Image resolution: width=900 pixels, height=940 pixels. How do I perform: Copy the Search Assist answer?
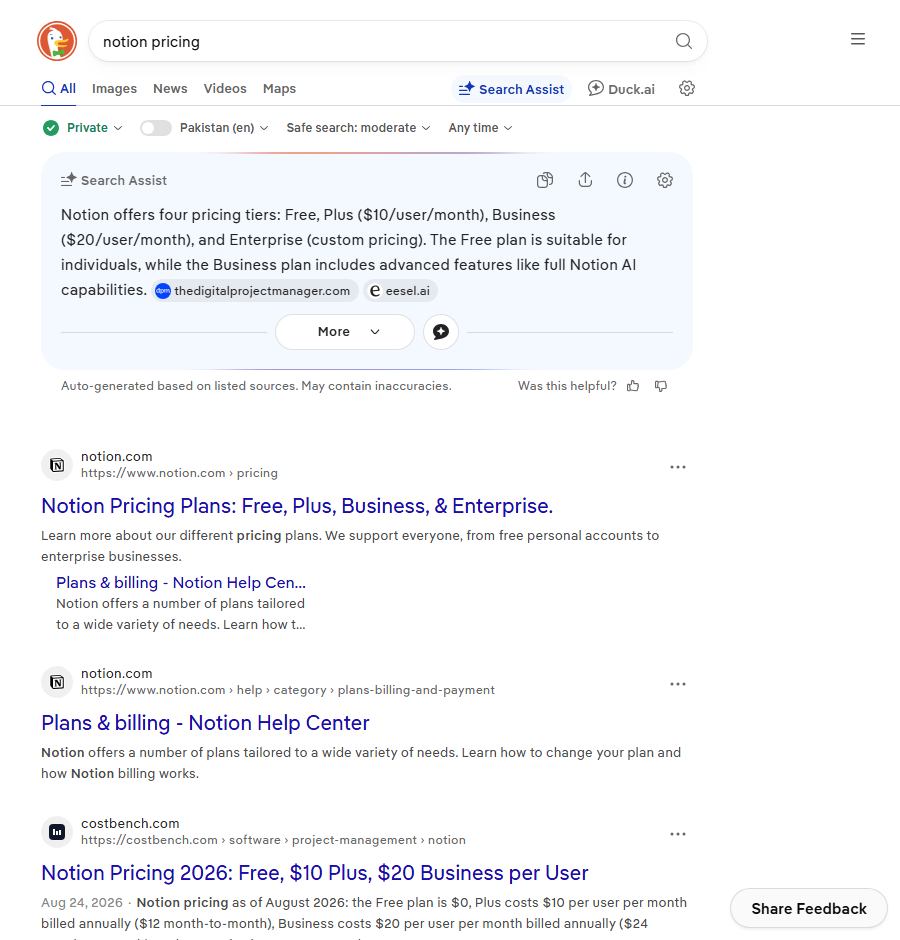coord(544,180)
